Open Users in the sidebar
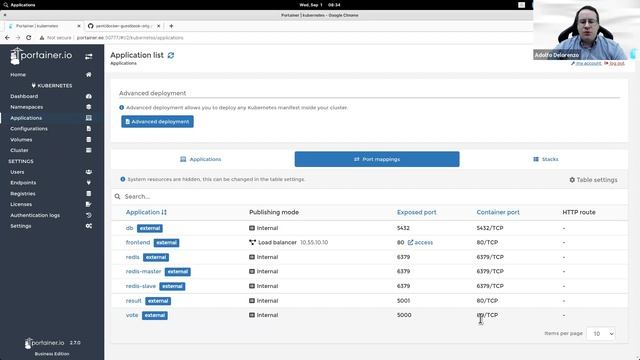The width and height of the screenshot is (640, 360). (x=17, y=172)
